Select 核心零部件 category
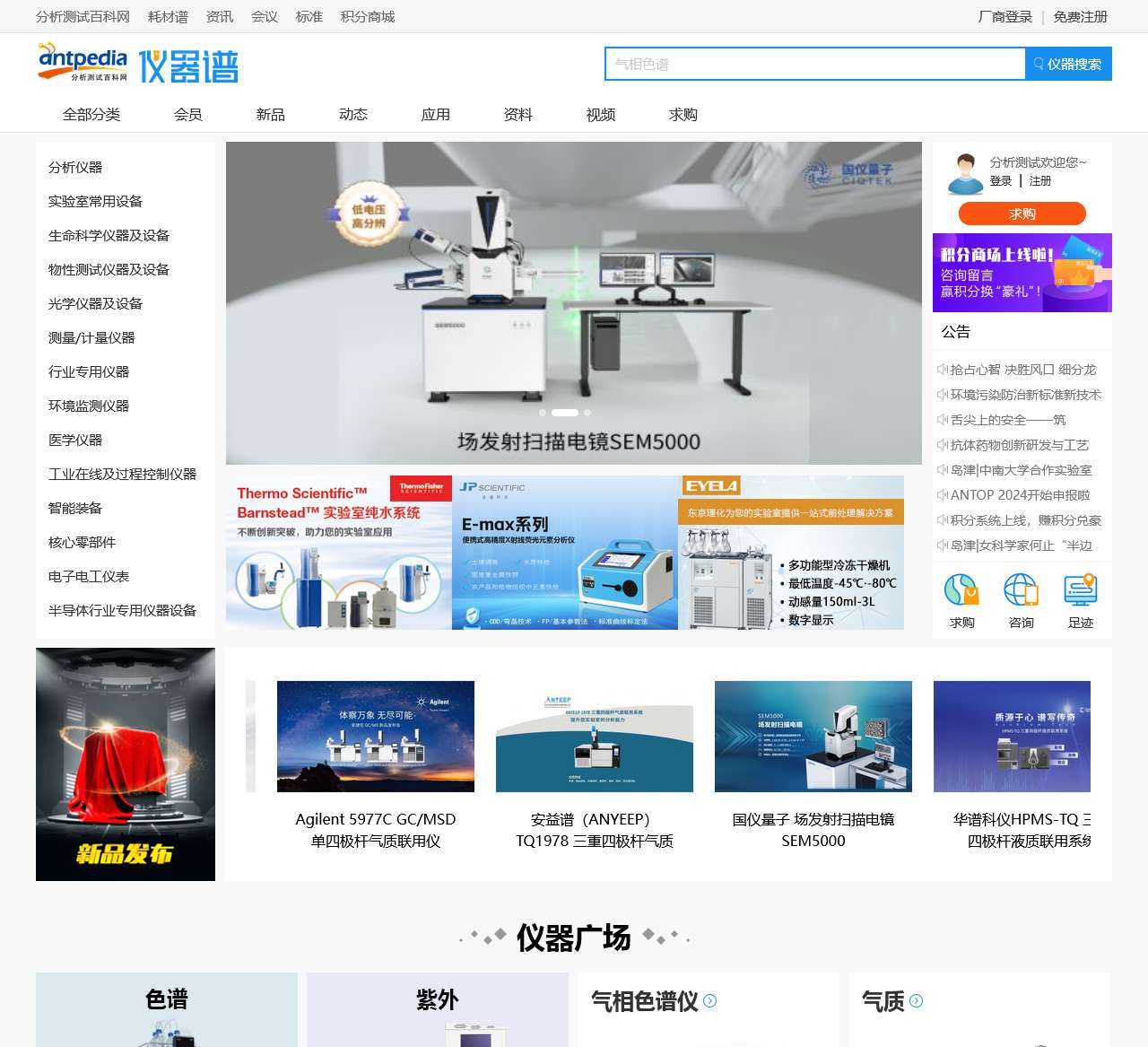1148x1047 pixels. point(82,543)
